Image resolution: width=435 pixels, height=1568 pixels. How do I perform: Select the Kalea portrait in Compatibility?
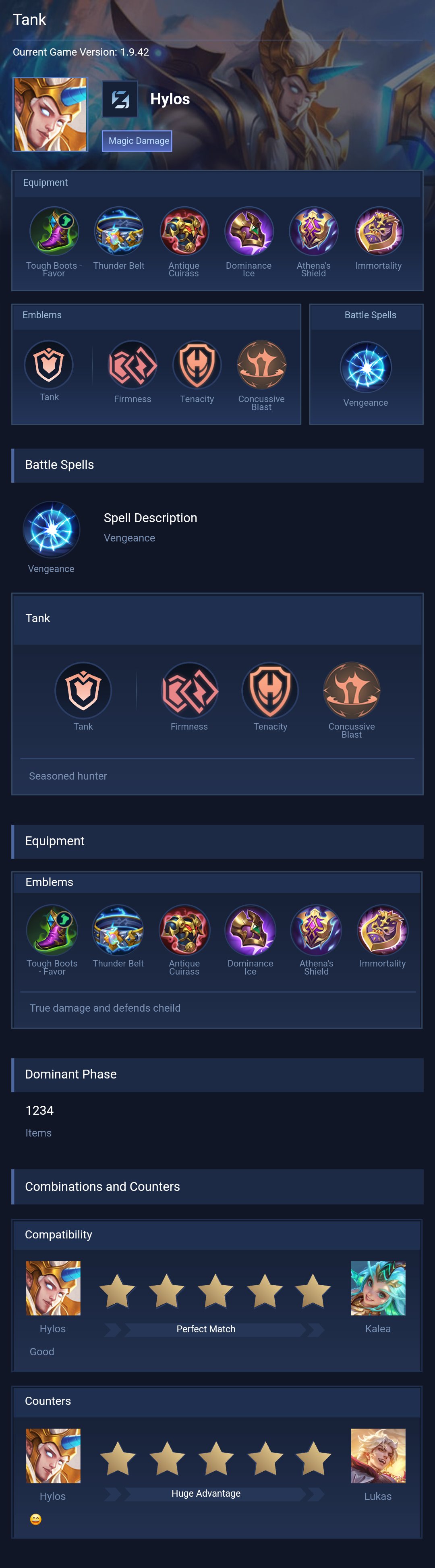tap(378, 1288)
